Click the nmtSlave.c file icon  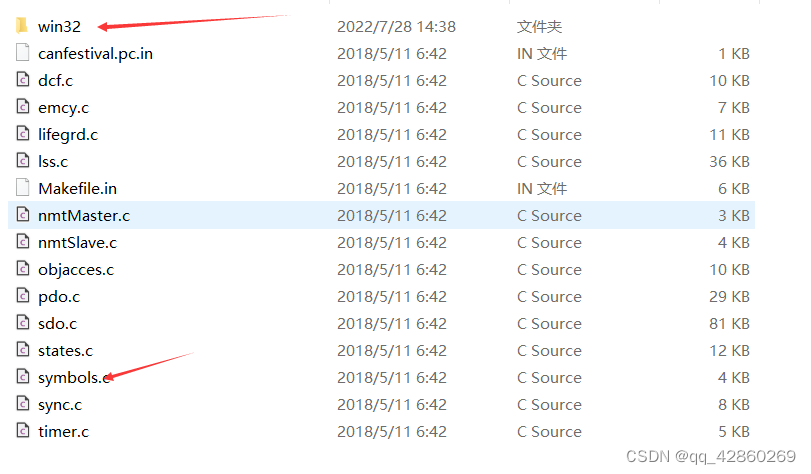pos(23,242)
